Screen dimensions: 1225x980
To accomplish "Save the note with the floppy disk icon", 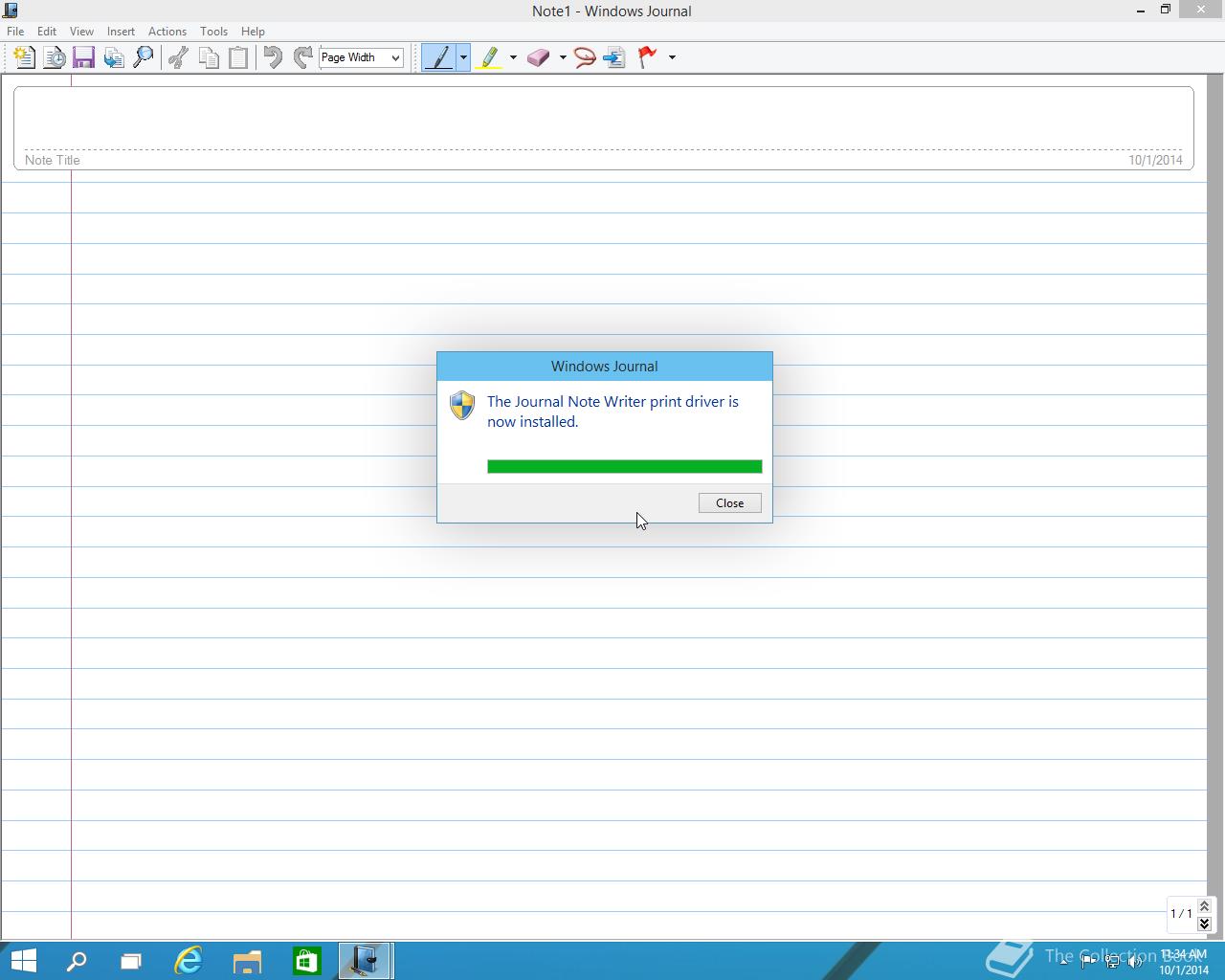I will coord(83,57).
